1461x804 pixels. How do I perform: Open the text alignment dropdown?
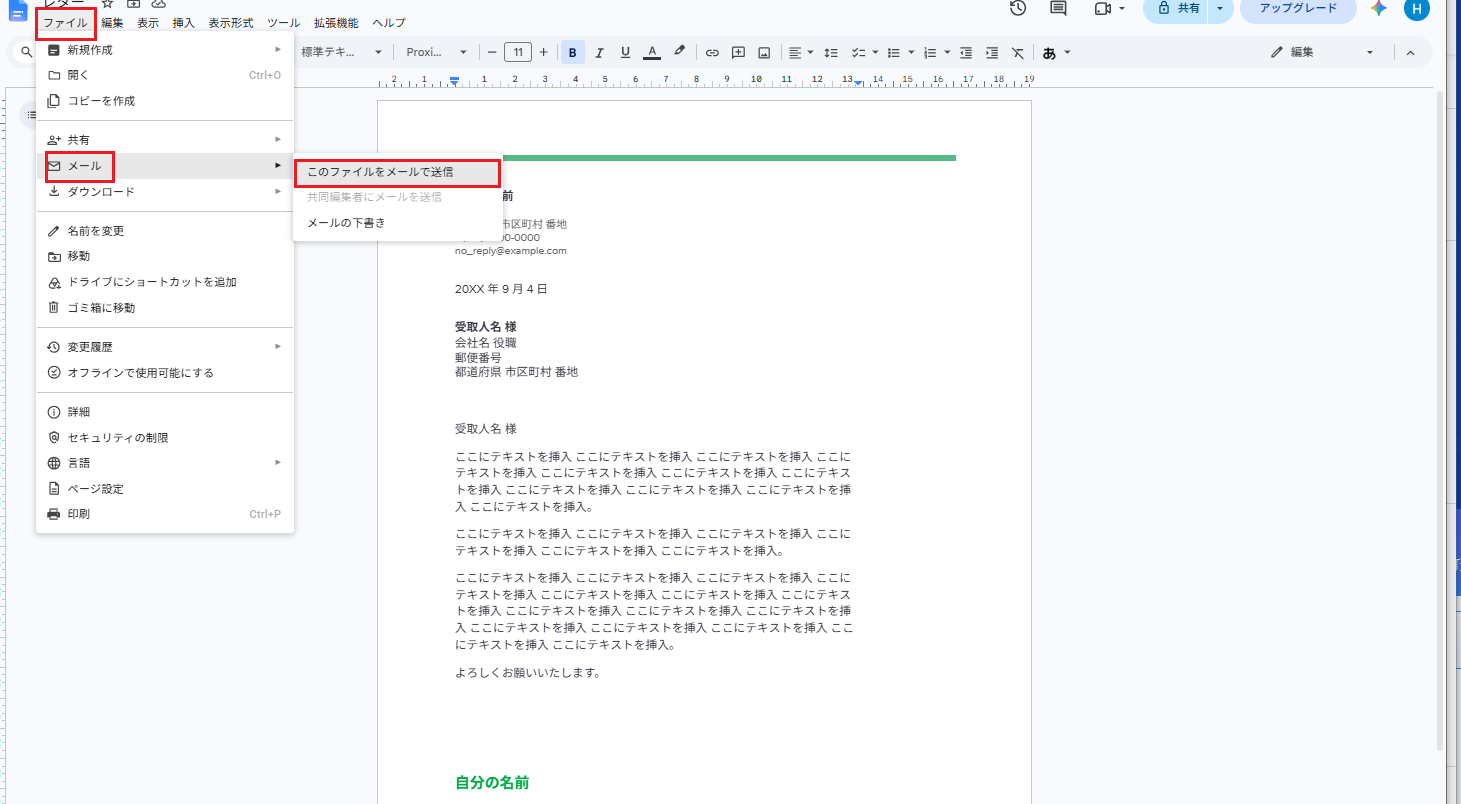point(799,52)
